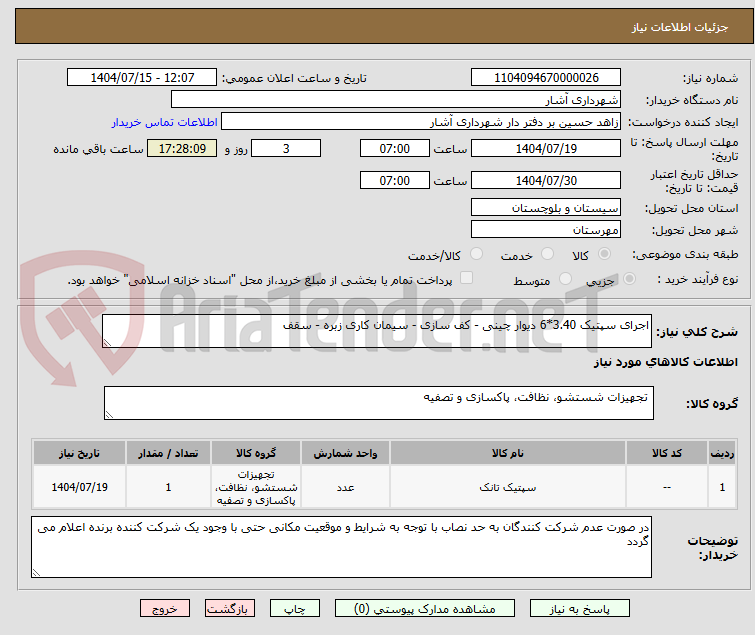The width and height of the screenshot is (755, 635).
Task: Click the پاسخ به نیاز button
Action: click(x=580, y=609)
